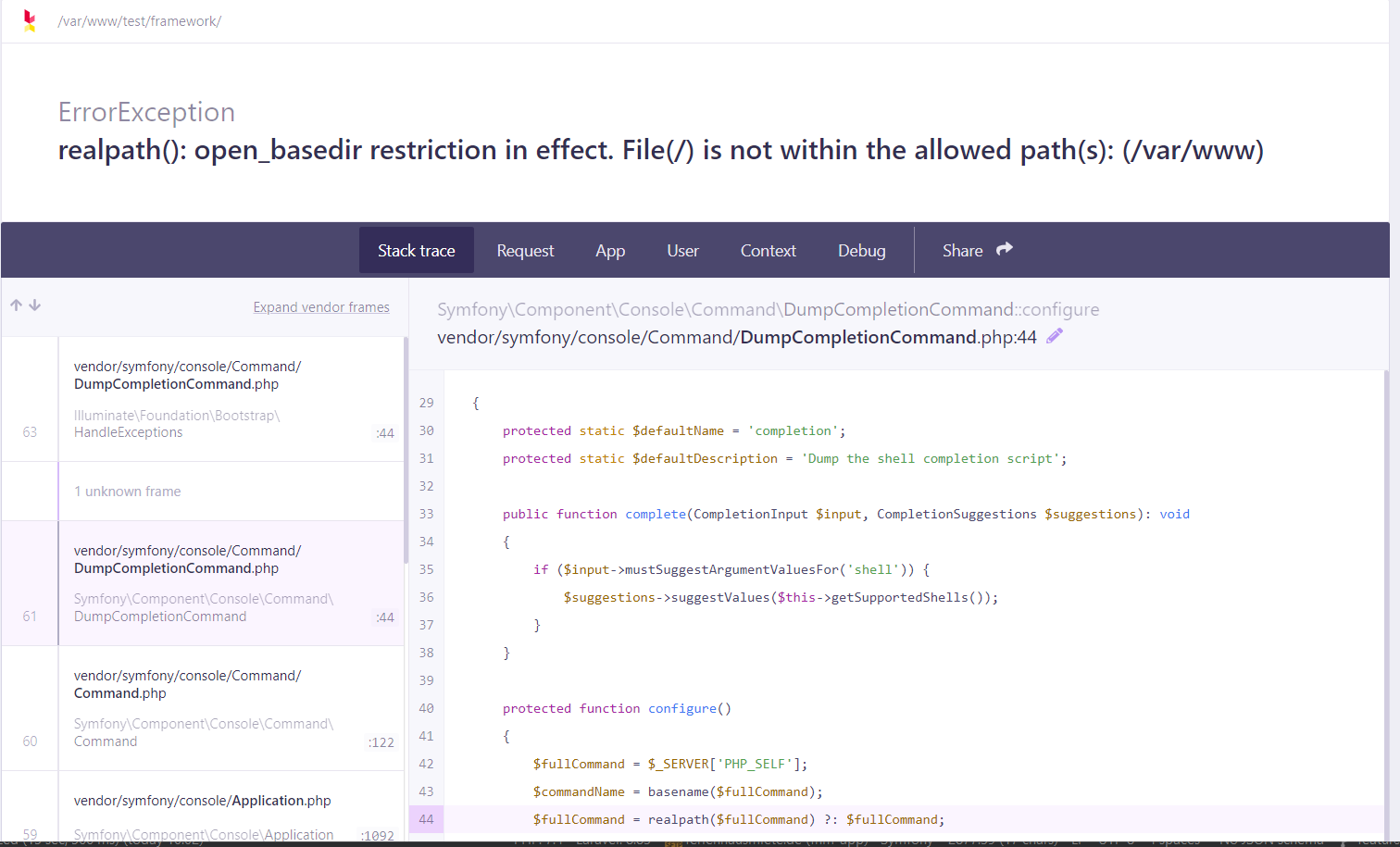
Task: Jump to previous frame with up arrow
Action: pyautogui.click(x=16, y=305)
